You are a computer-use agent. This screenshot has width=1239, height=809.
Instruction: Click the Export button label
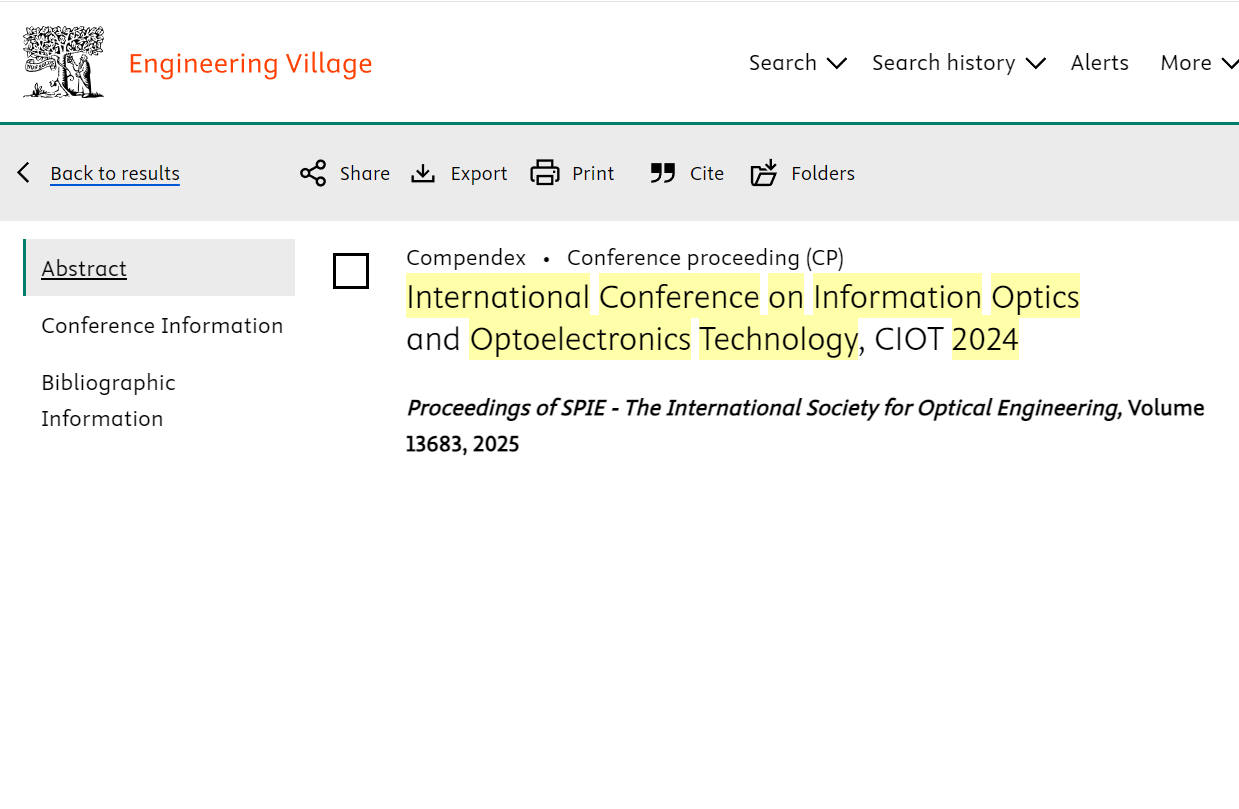click(479, 173)
